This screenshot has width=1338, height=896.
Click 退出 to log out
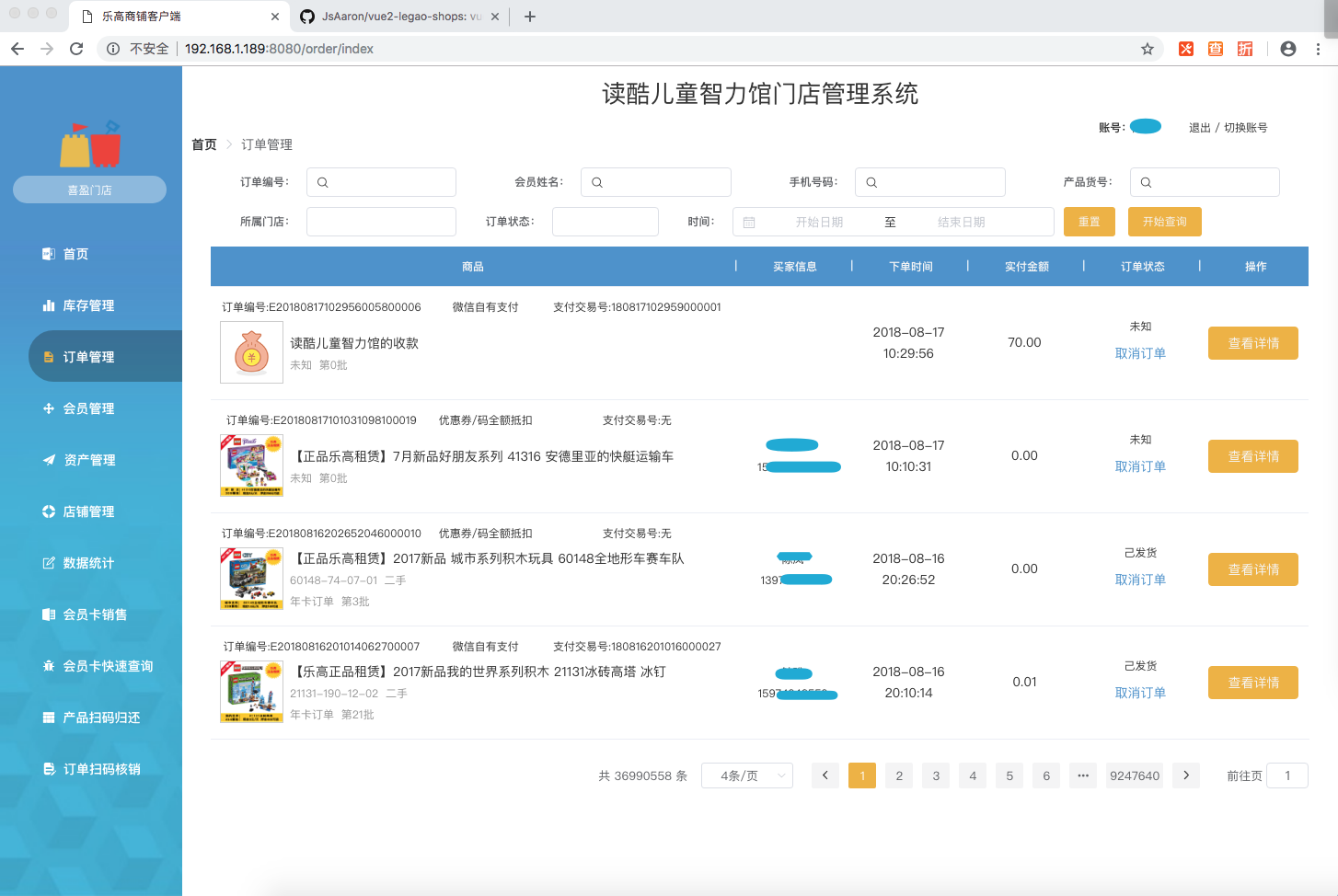[1200, 128]
